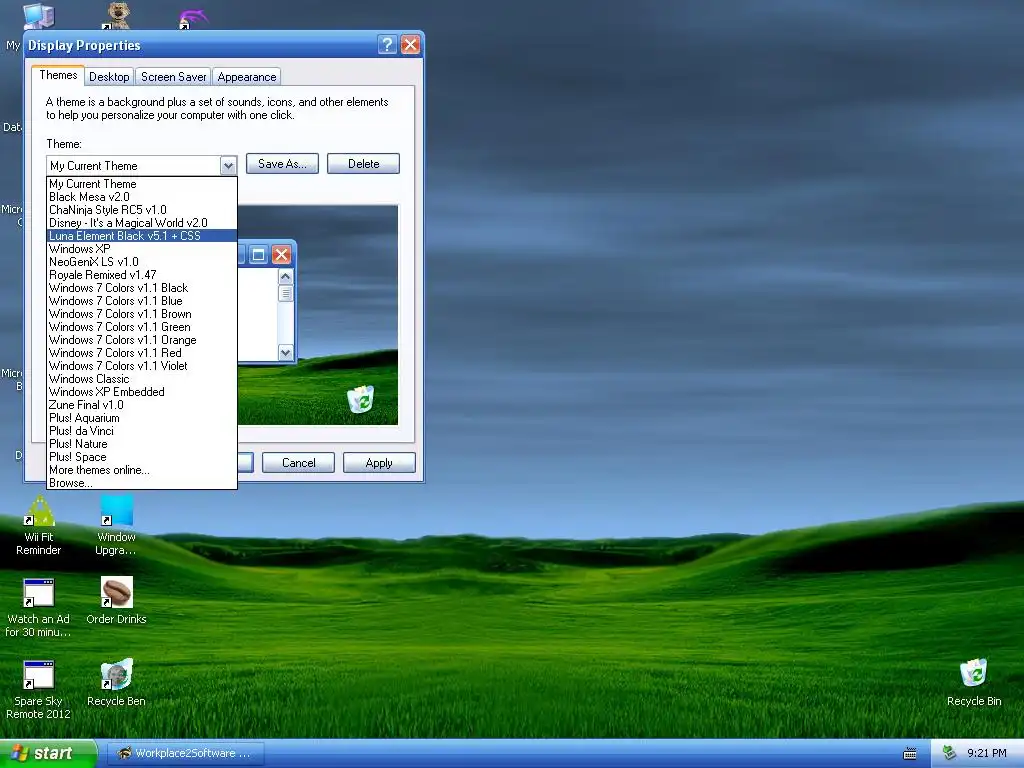Click the Workplace2Software taskbar button

185,754
